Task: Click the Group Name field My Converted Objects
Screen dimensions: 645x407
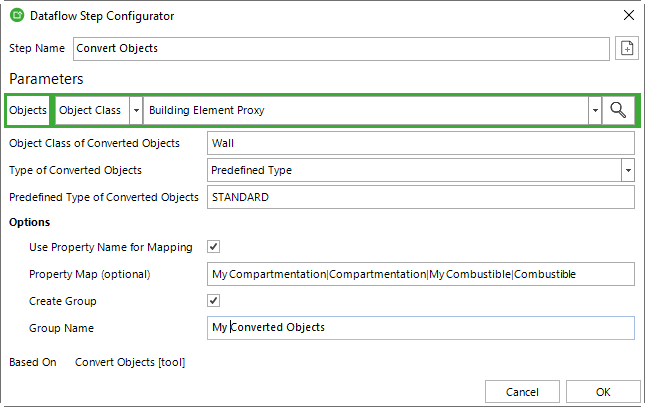Action: pos(420,328)
